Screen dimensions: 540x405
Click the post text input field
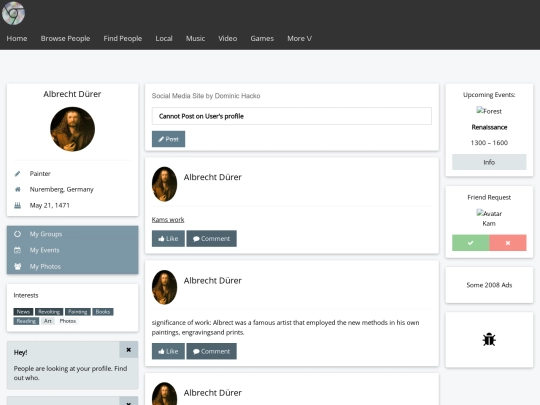292,116
